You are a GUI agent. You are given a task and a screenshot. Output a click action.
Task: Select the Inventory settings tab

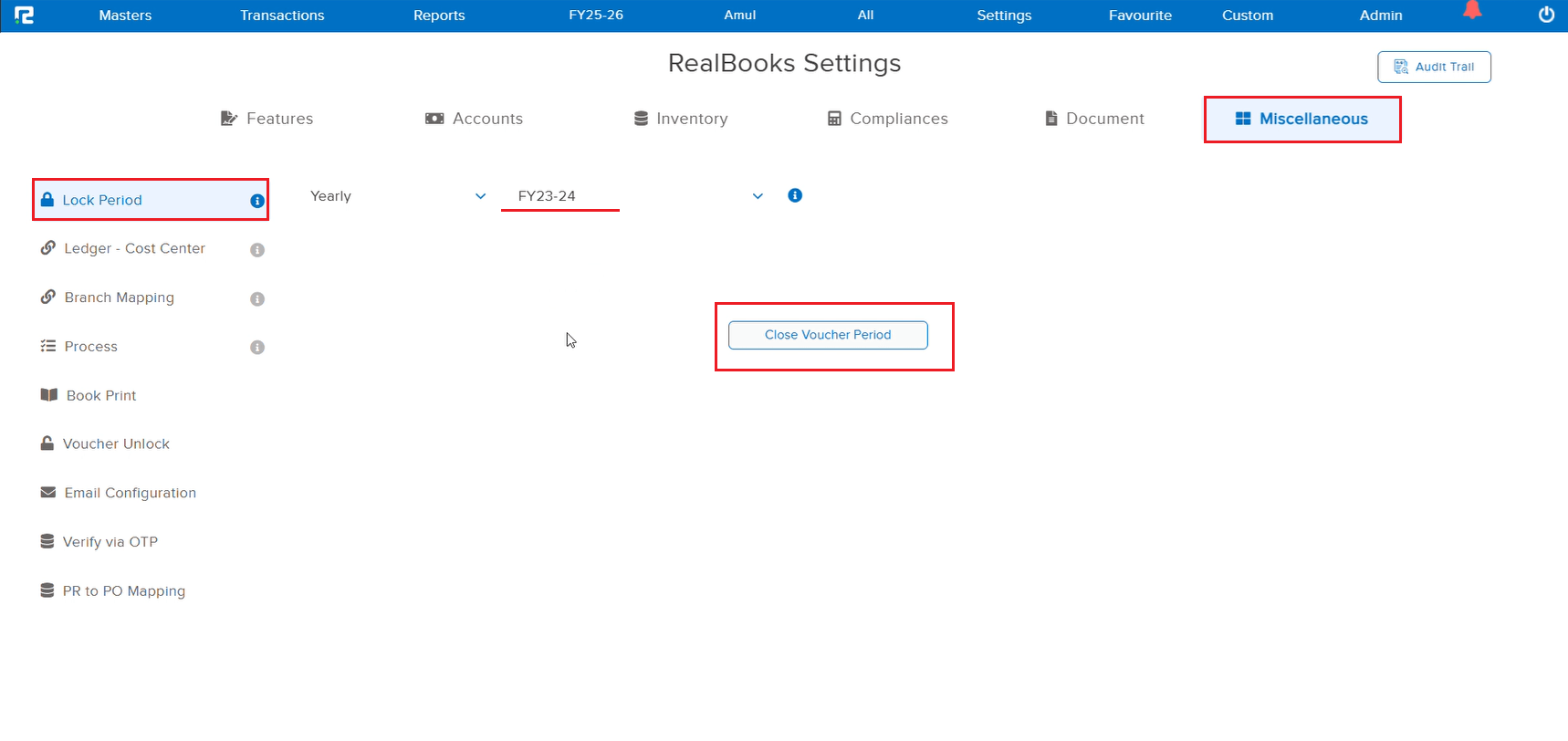681,119
